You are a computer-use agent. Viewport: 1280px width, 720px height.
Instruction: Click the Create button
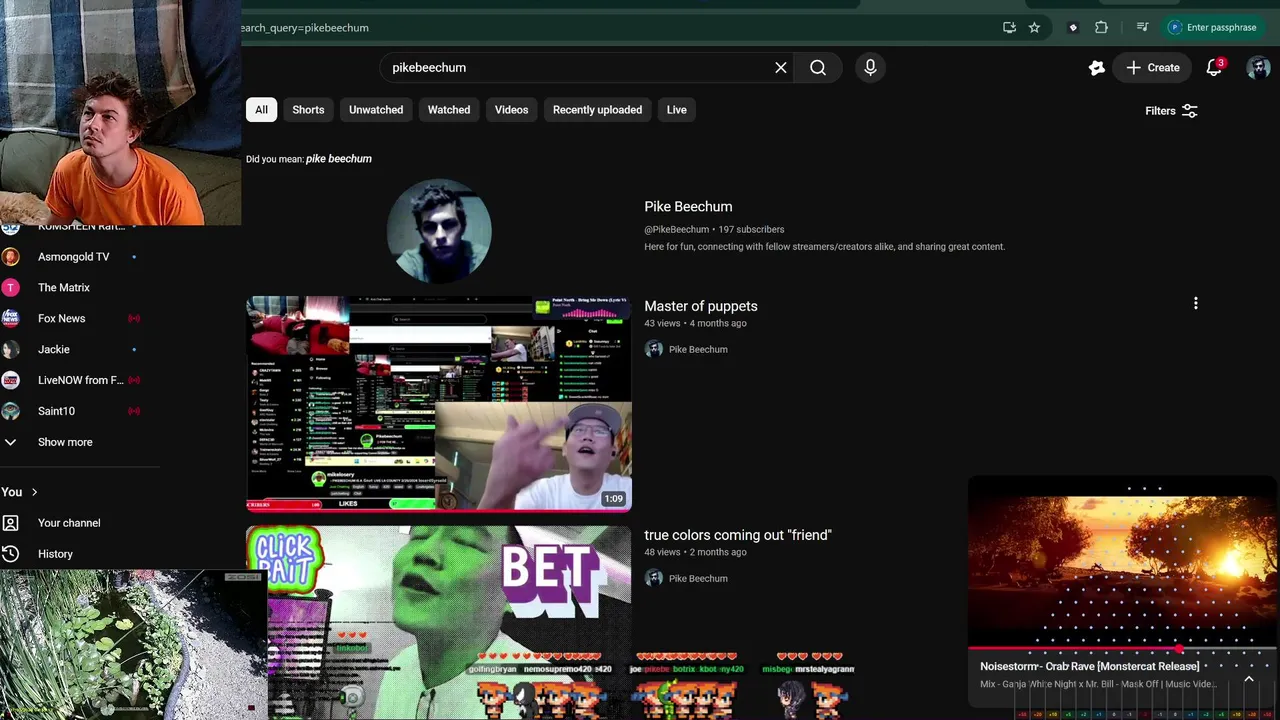tap(1152, 68)
